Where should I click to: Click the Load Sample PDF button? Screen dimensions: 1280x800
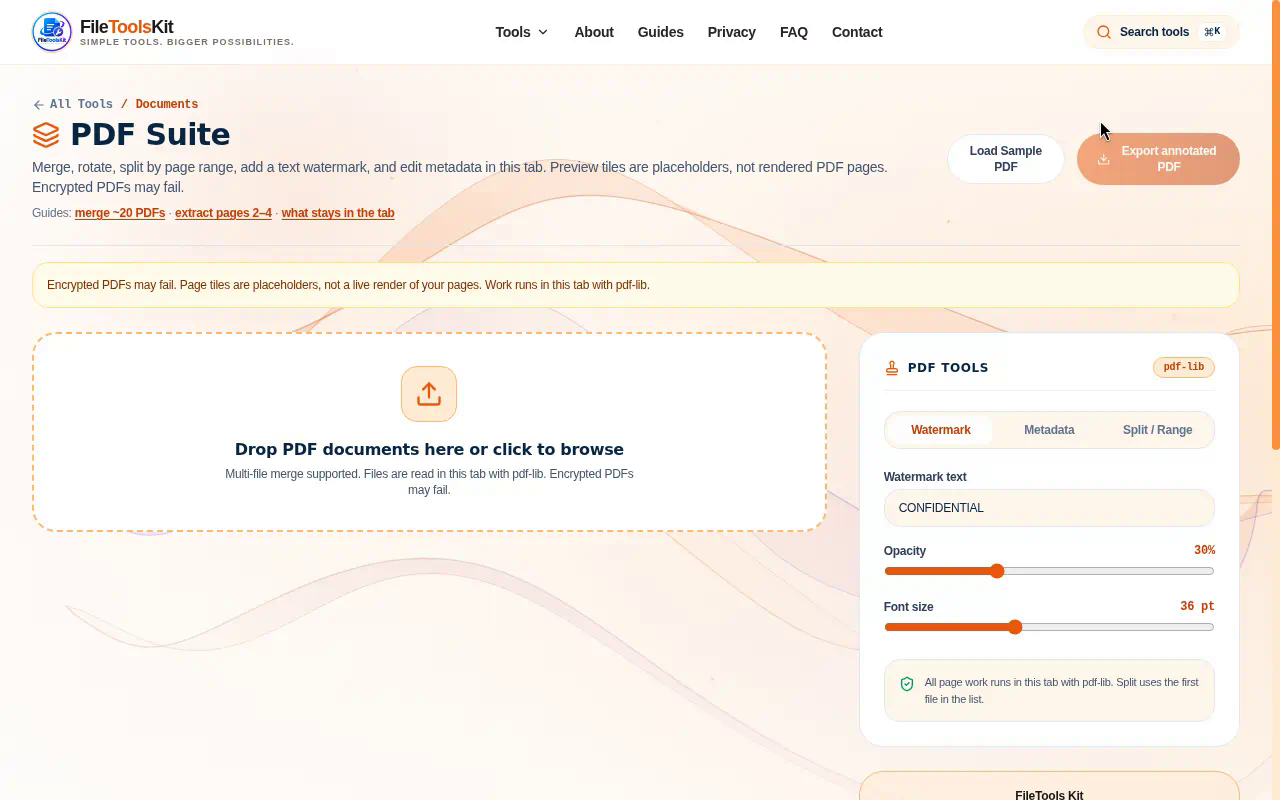[x=1006, y=159]
